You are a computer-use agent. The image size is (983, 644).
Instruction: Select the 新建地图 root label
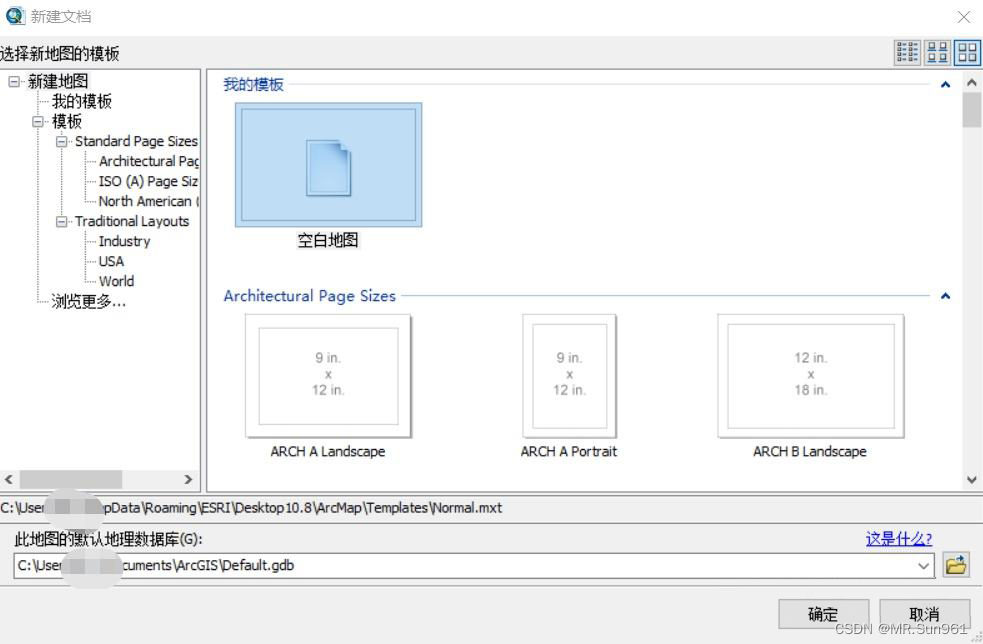(58, 81)
